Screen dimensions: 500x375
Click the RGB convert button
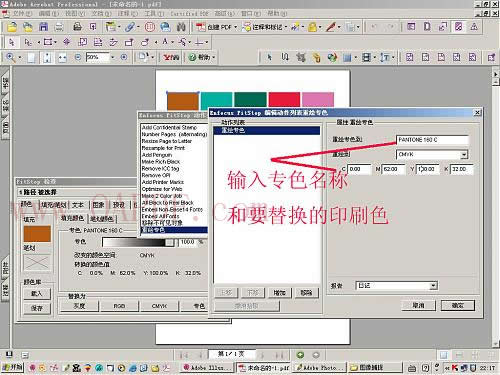point(119,306)
